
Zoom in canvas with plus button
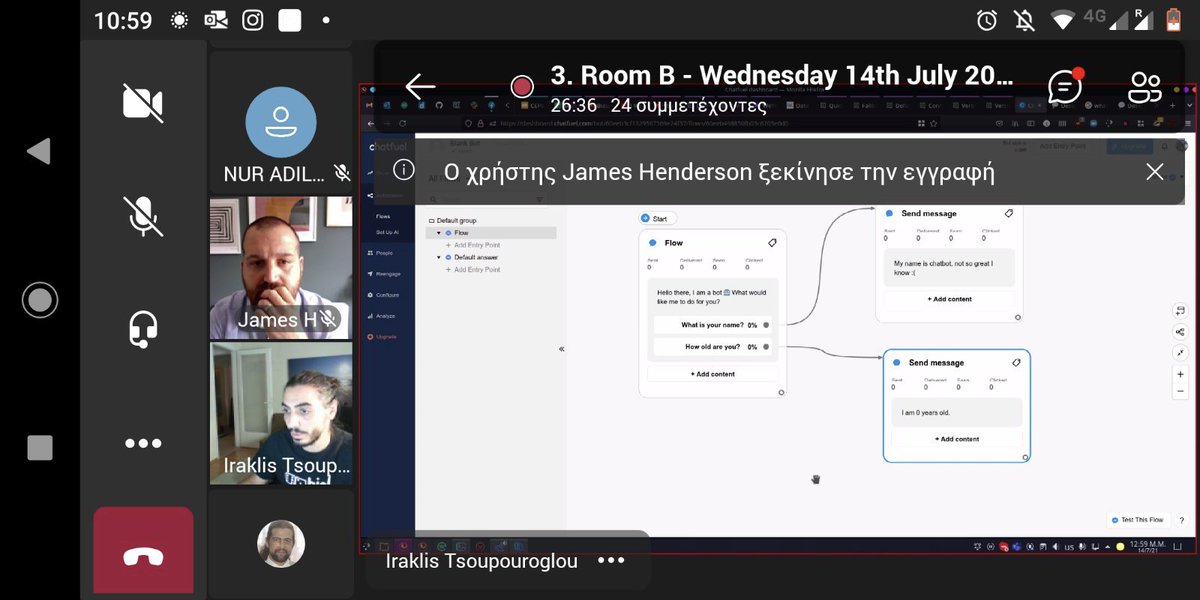click(1181, 374)
